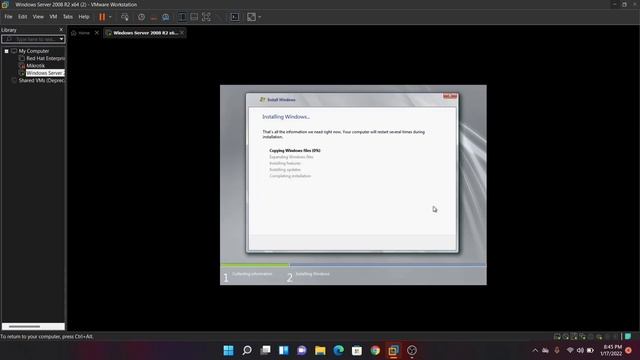Screen dimensions: 640x360
Task: Open the Tabs menu
Action: click(68, 17)
